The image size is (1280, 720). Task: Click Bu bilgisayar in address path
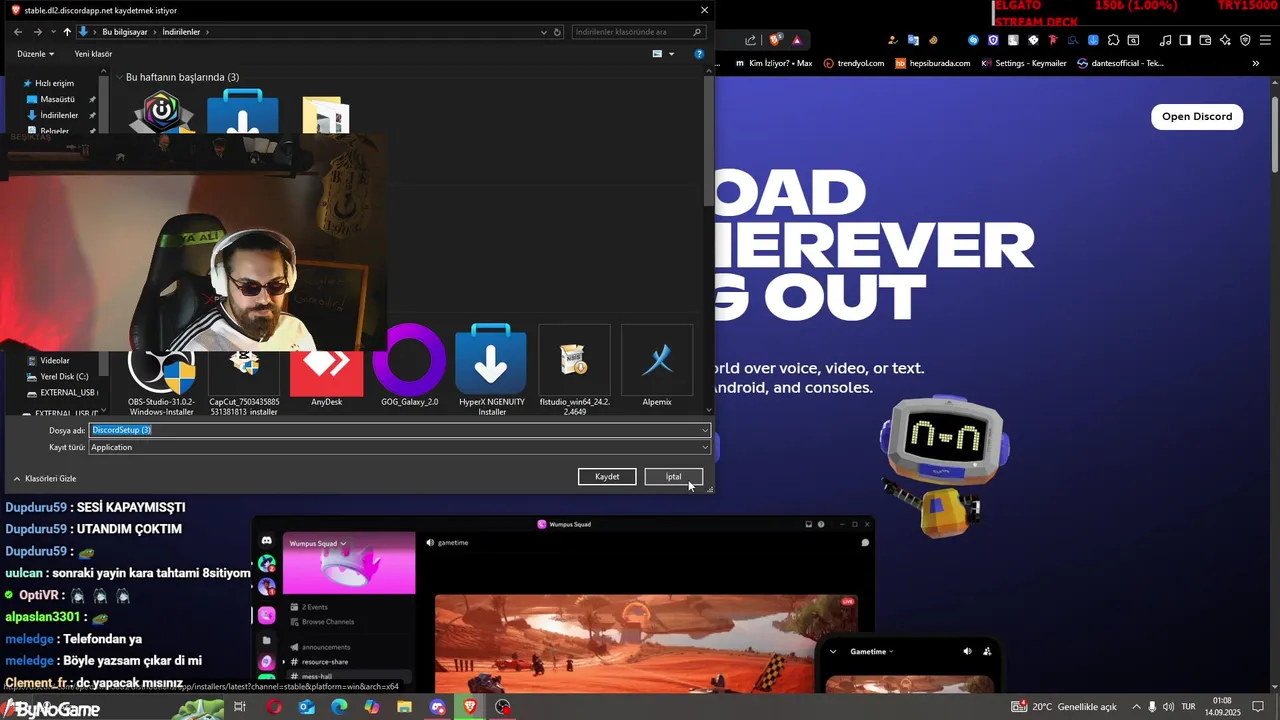click(125, 32)
